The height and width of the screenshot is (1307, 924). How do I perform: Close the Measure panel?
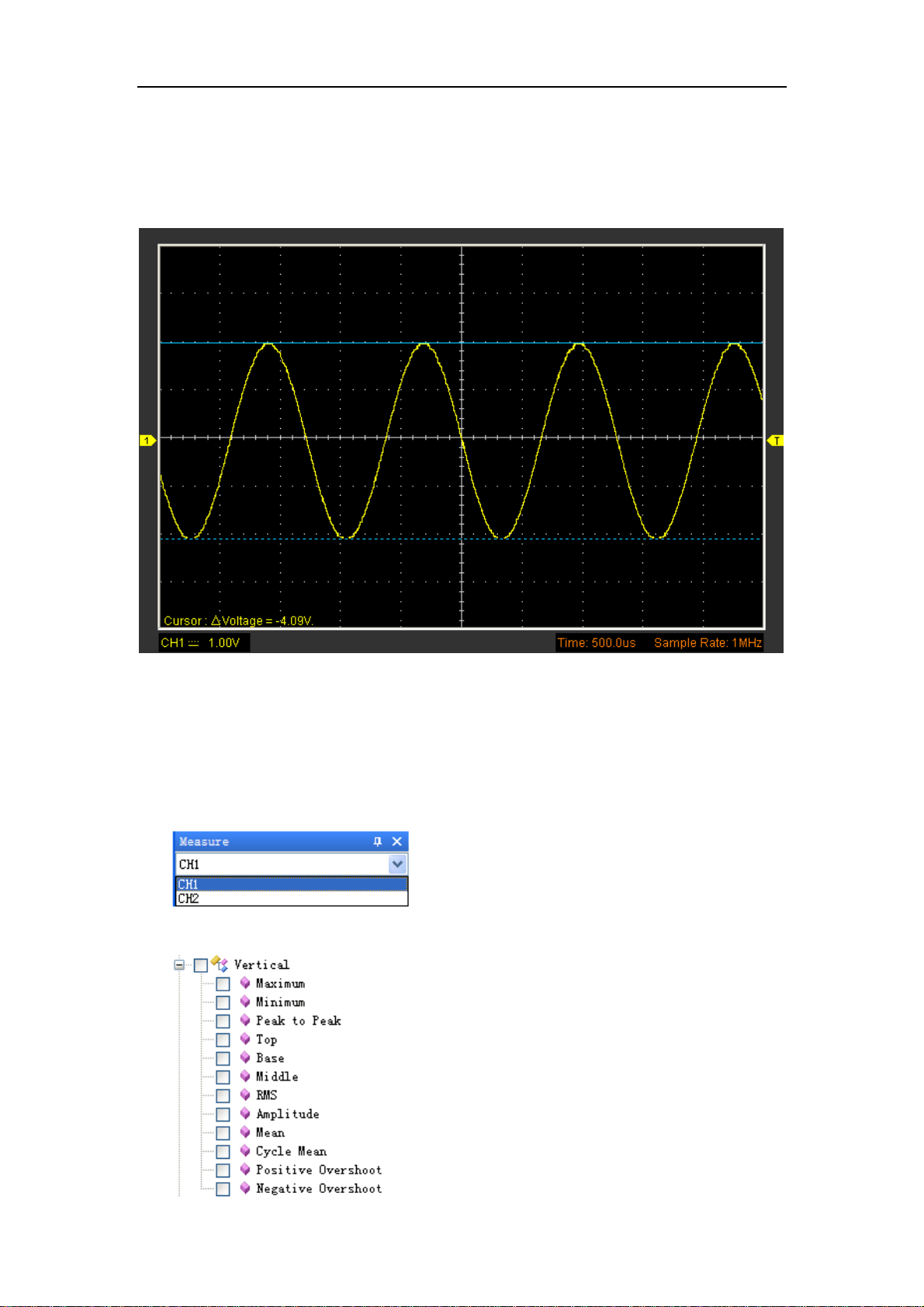(x=397, y=842)
